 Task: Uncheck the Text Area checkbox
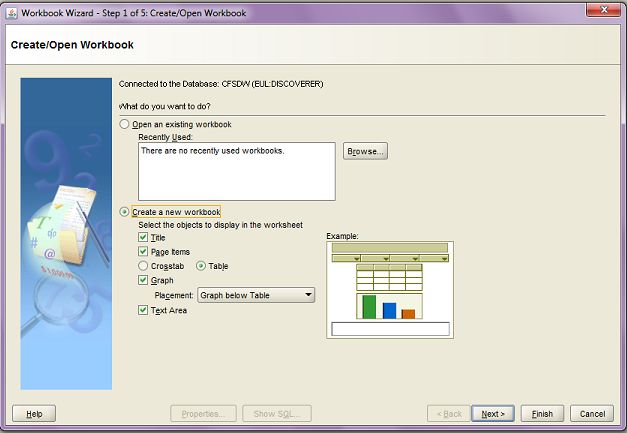click(143, 310)
